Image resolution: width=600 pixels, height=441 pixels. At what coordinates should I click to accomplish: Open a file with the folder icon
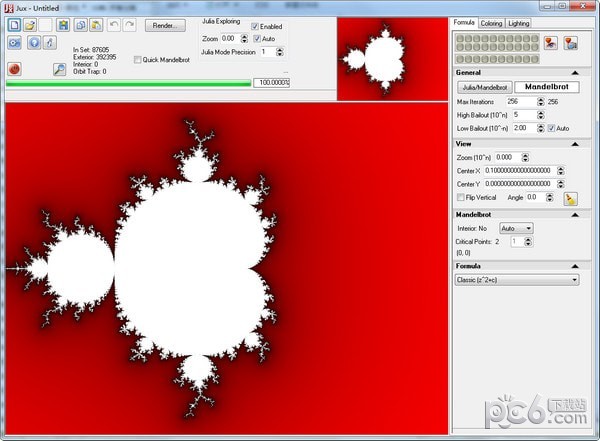[x=30, y=25]
